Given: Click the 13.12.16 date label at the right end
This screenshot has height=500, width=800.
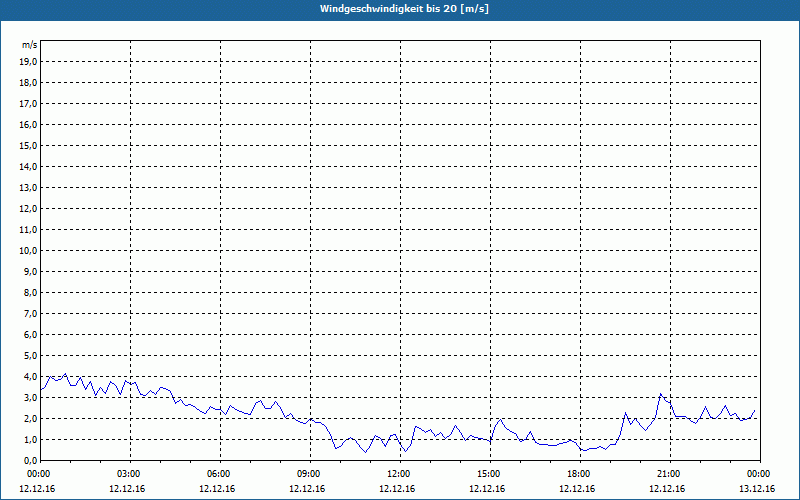Looking at the screenshot, I should point(758,489).
